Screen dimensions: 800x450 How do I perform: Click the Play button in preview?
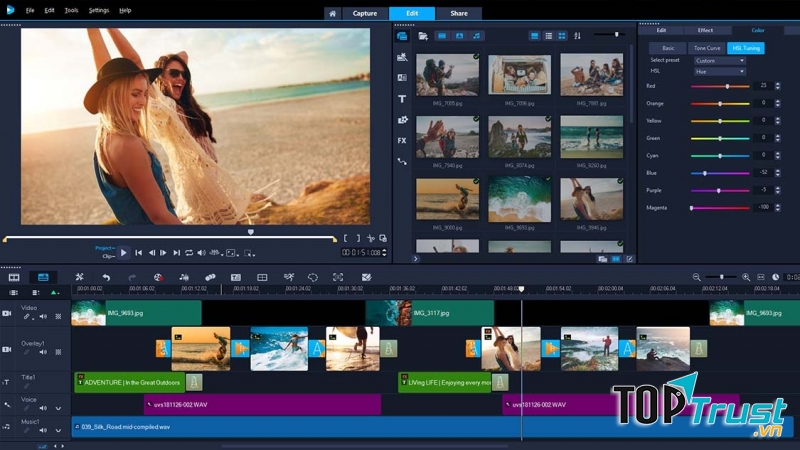[123, 253]
